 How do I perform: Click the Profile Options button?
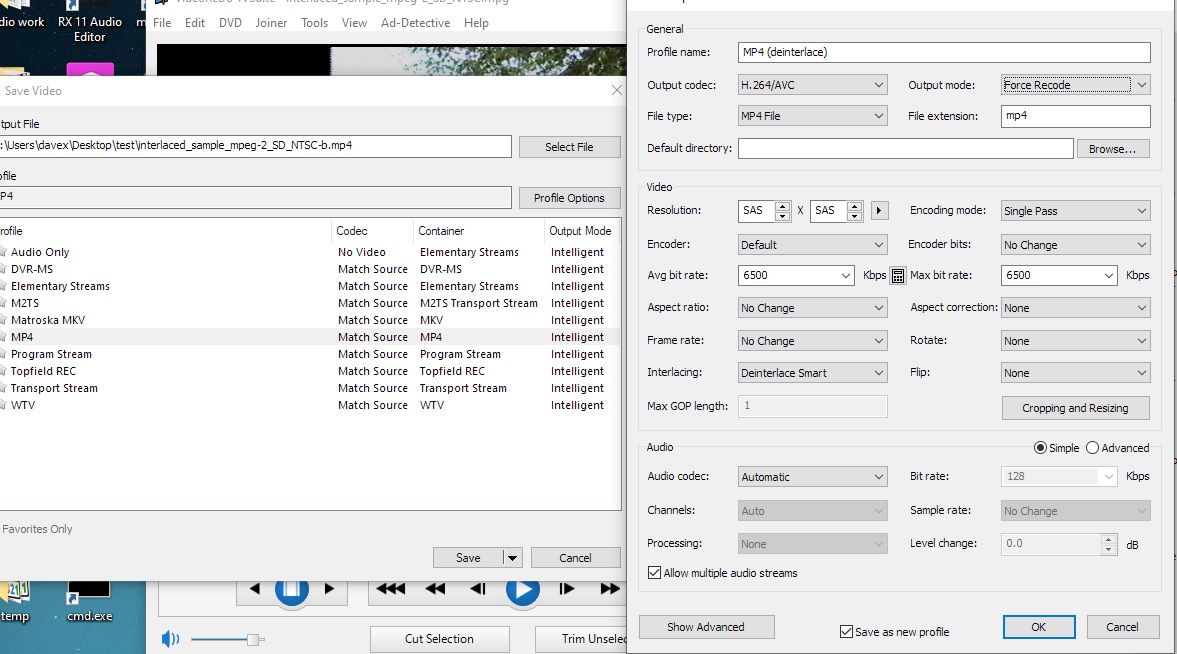[x=569, y=198]
